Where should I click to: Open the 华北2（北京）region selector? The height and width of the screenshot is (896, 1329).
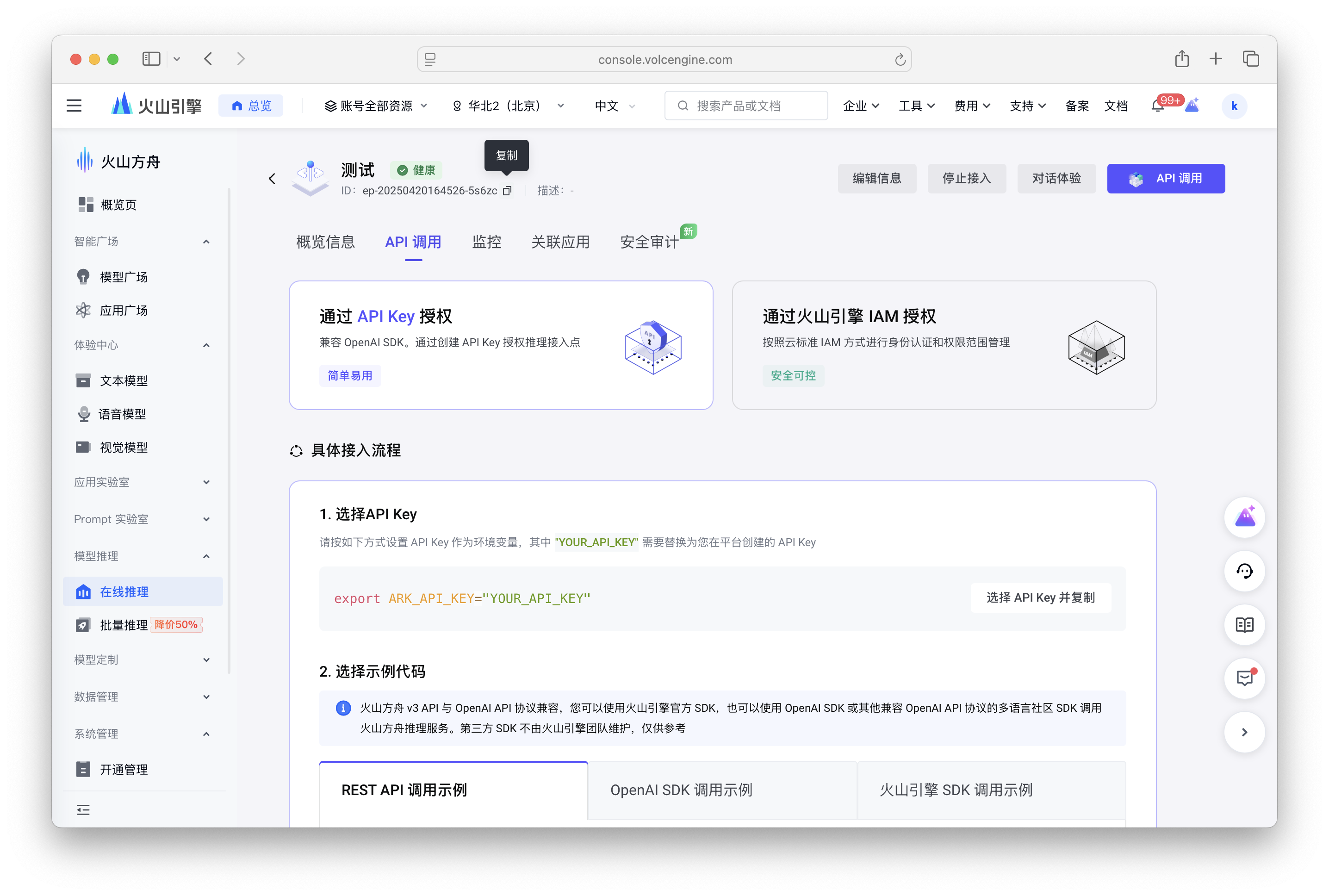pyautogui.click(x=507, y=105)
